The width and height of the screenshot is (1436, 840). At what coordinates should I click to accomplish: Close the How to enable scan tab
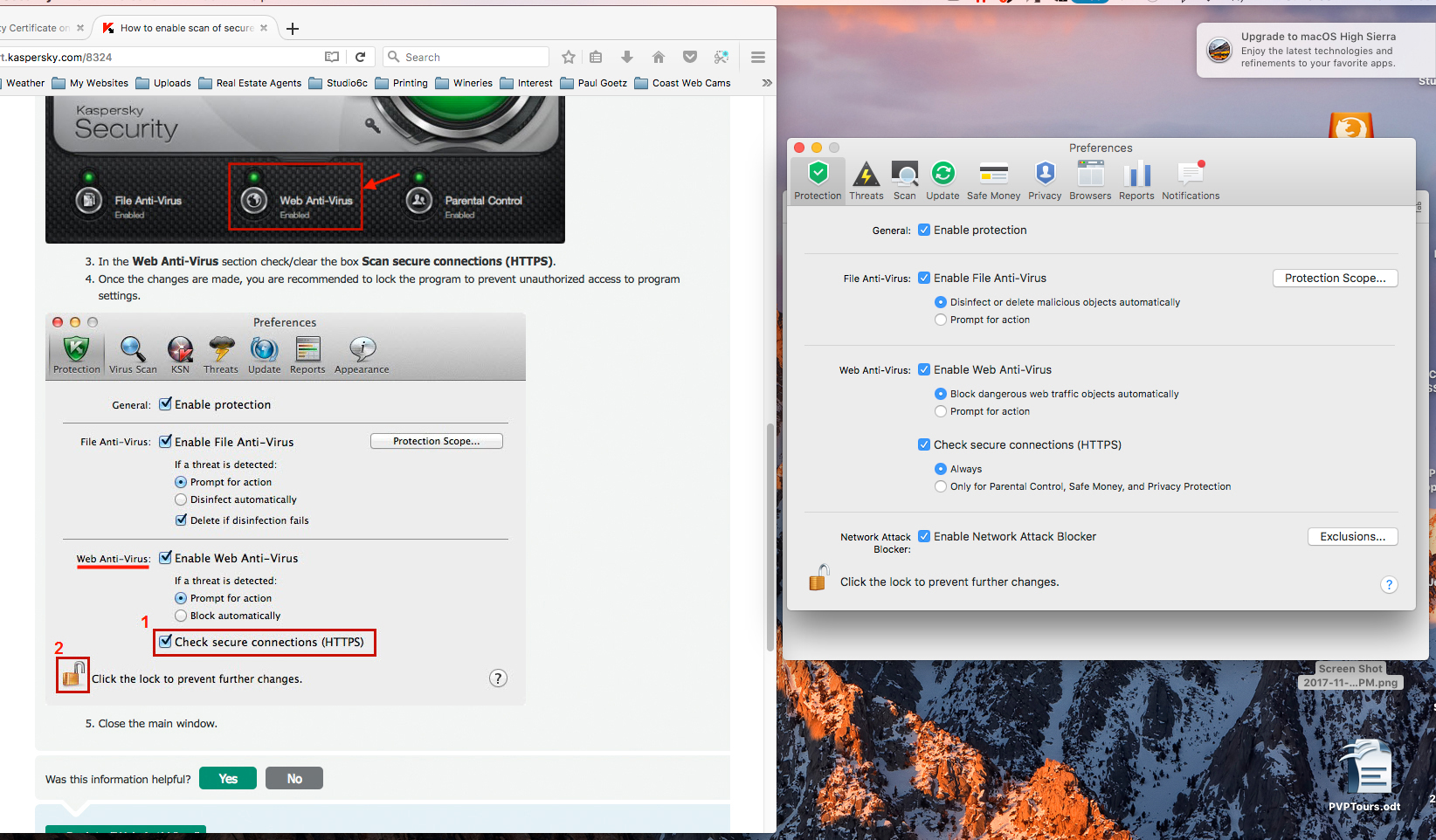(264, 28)
